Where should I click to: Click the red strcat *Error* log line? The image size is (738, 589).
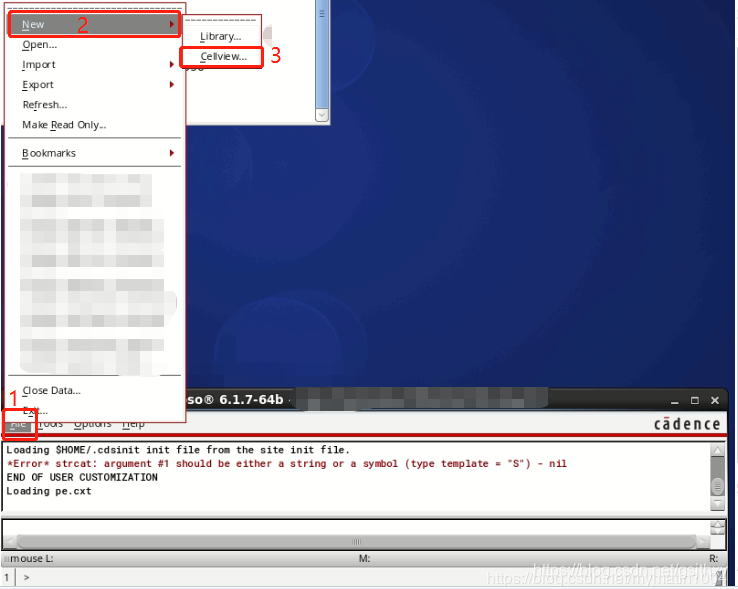[287, 464]
